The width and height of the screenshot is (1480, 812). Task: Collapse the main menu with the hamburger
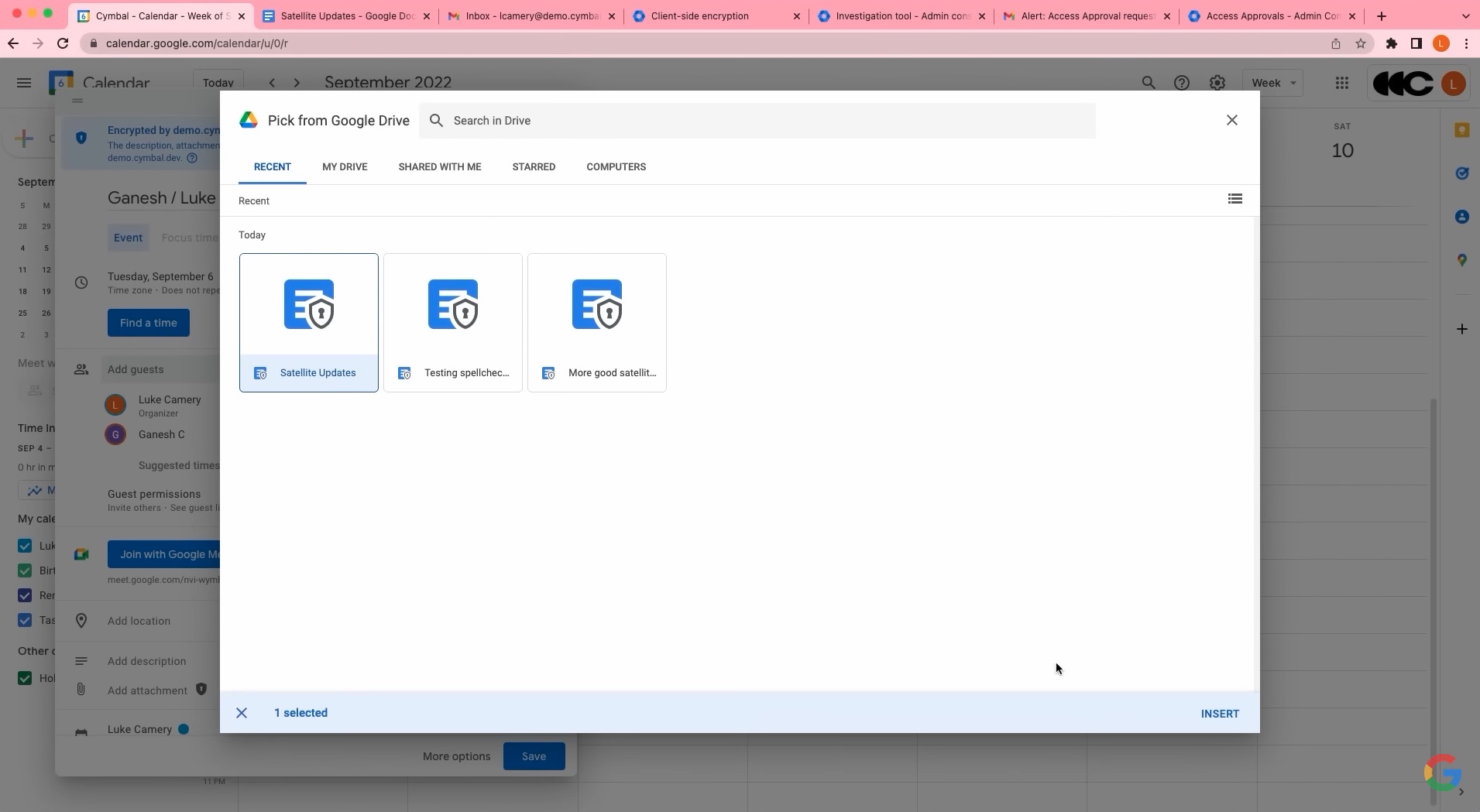pyautogui.click(x=24, y=83)
